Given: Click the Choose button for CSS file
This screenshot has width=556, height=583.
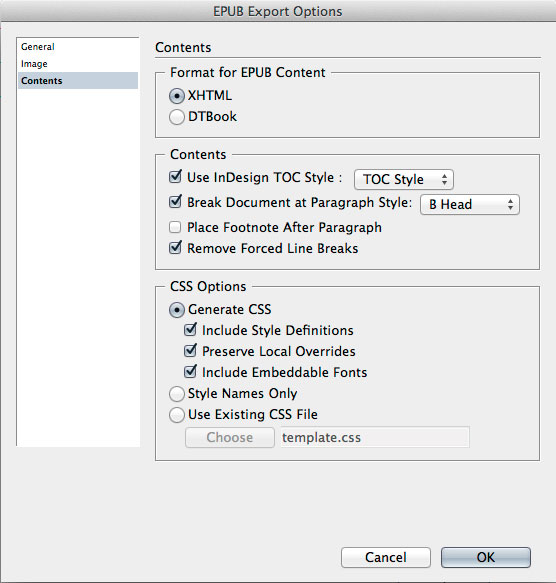Looking at the screenshot, I should [230, 438].
